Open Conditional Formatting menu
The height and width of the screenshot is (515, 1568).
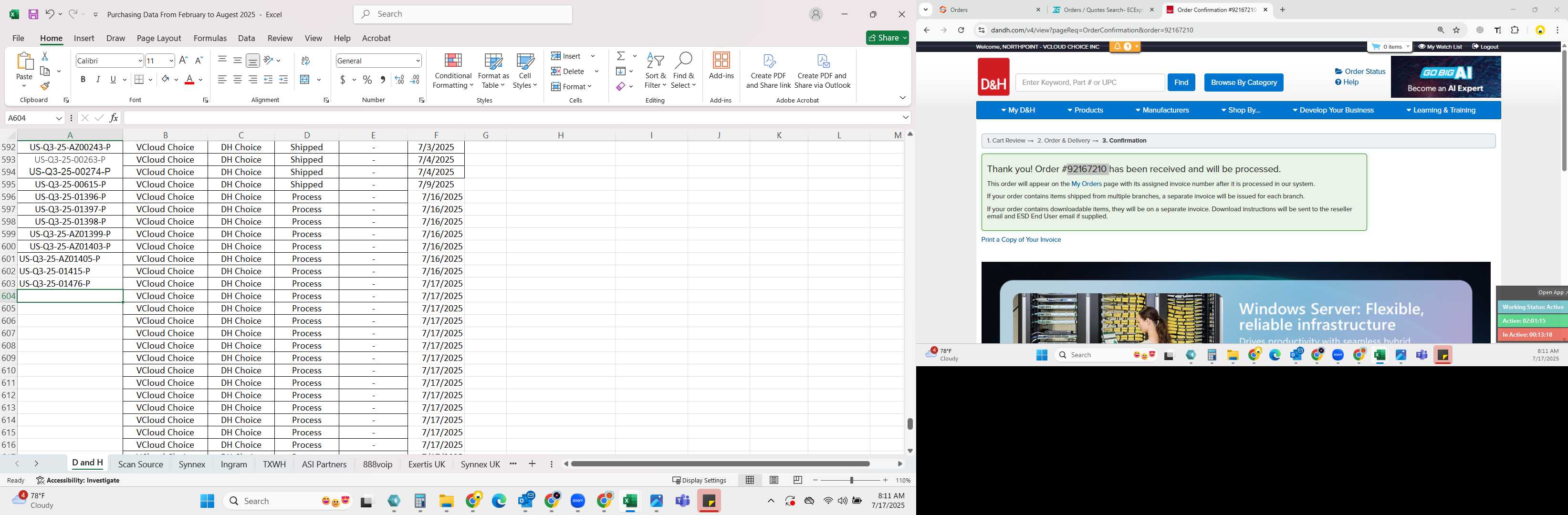click(453, 71)
